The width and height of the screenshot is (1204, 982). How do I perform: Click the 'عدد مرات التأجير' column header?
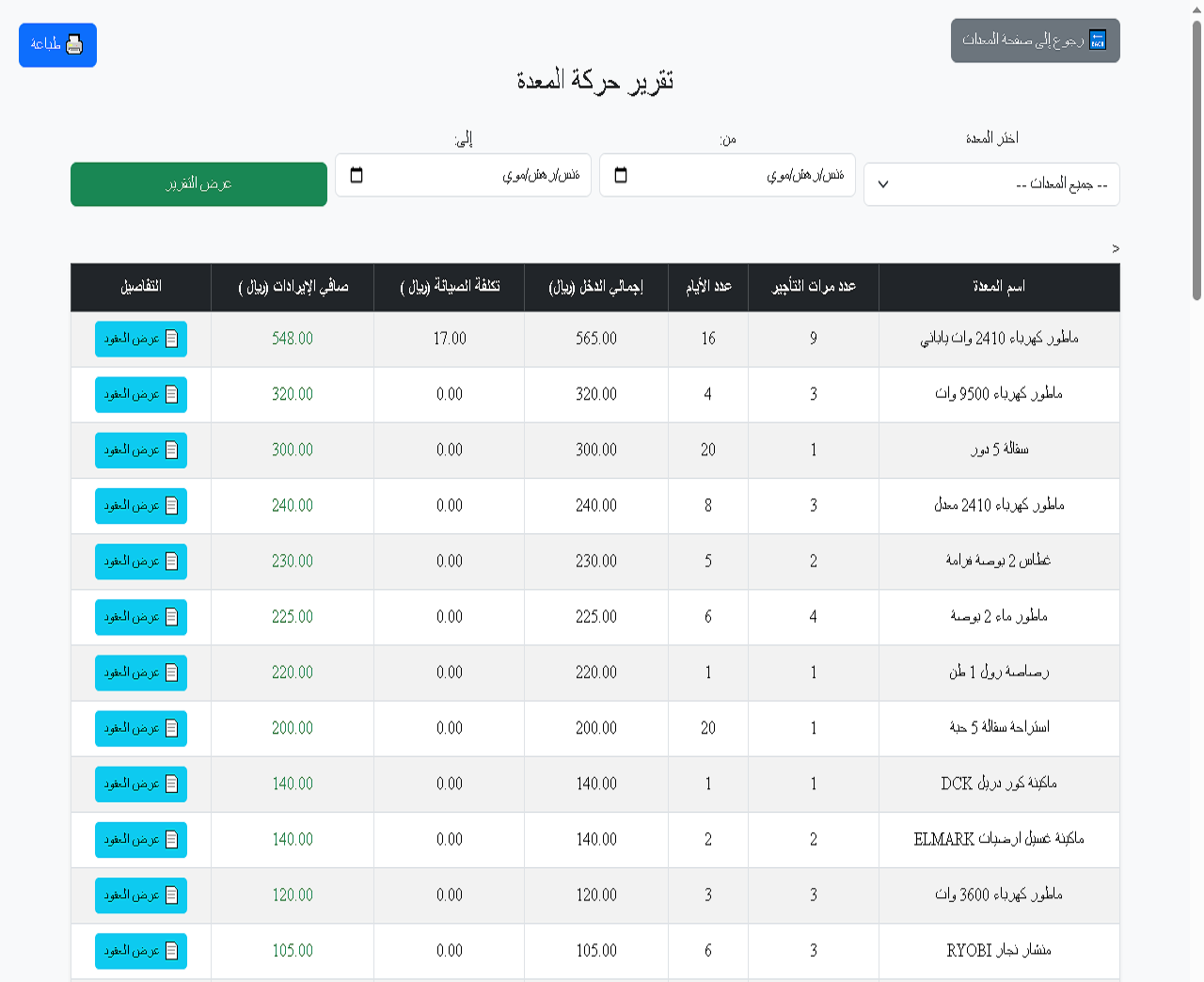coord(814,287)
